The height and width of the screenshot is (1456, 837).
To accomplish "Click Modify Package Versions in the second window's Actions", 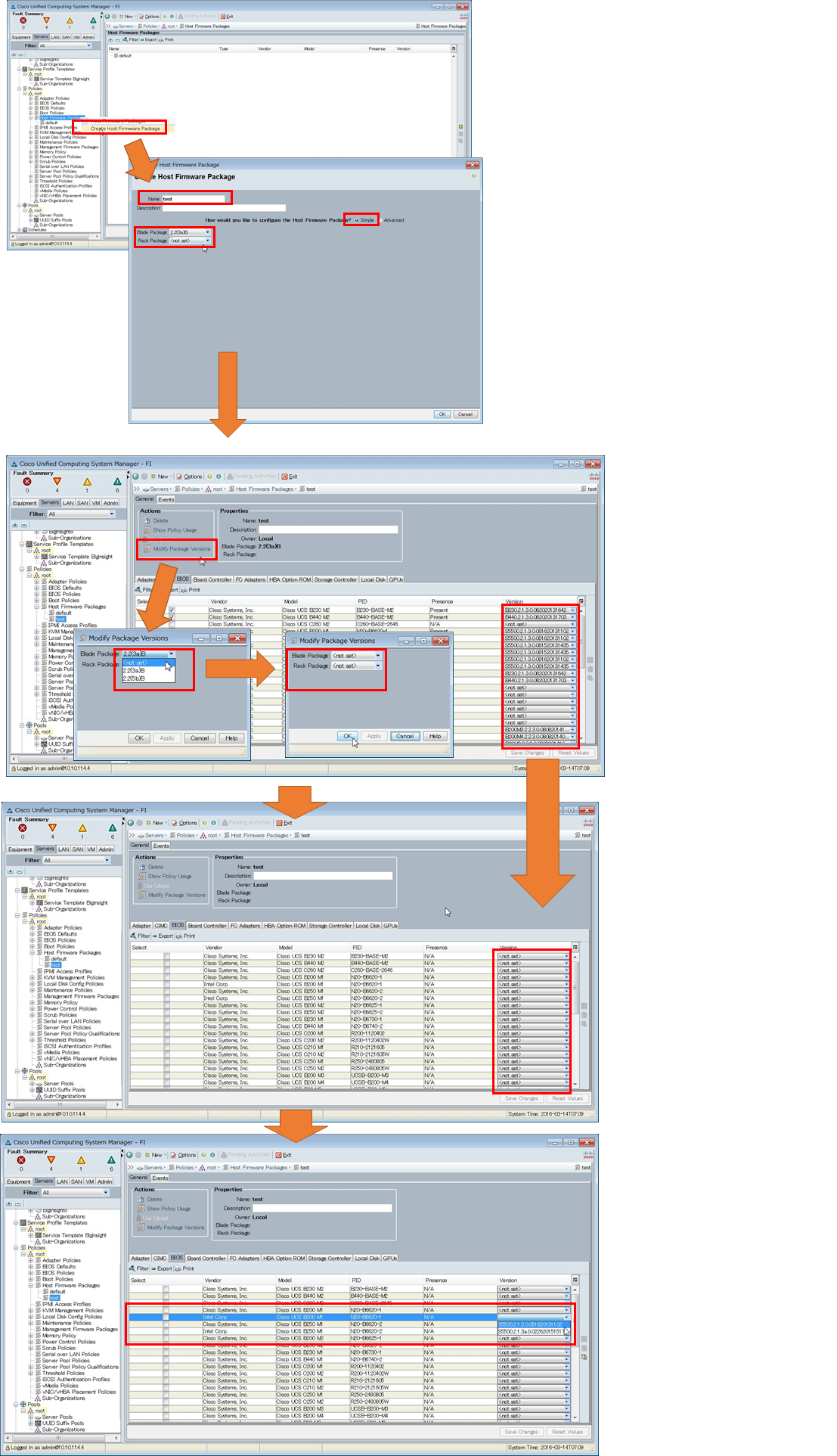I will point(178,549).
